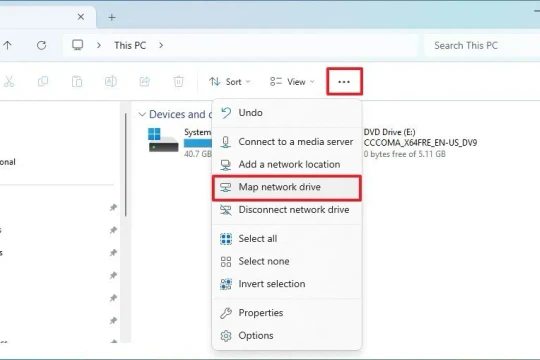The height and width of the screenshot is (360, 540).
Task: Click the Up arrow navigation button
Action: pos(7,45)
